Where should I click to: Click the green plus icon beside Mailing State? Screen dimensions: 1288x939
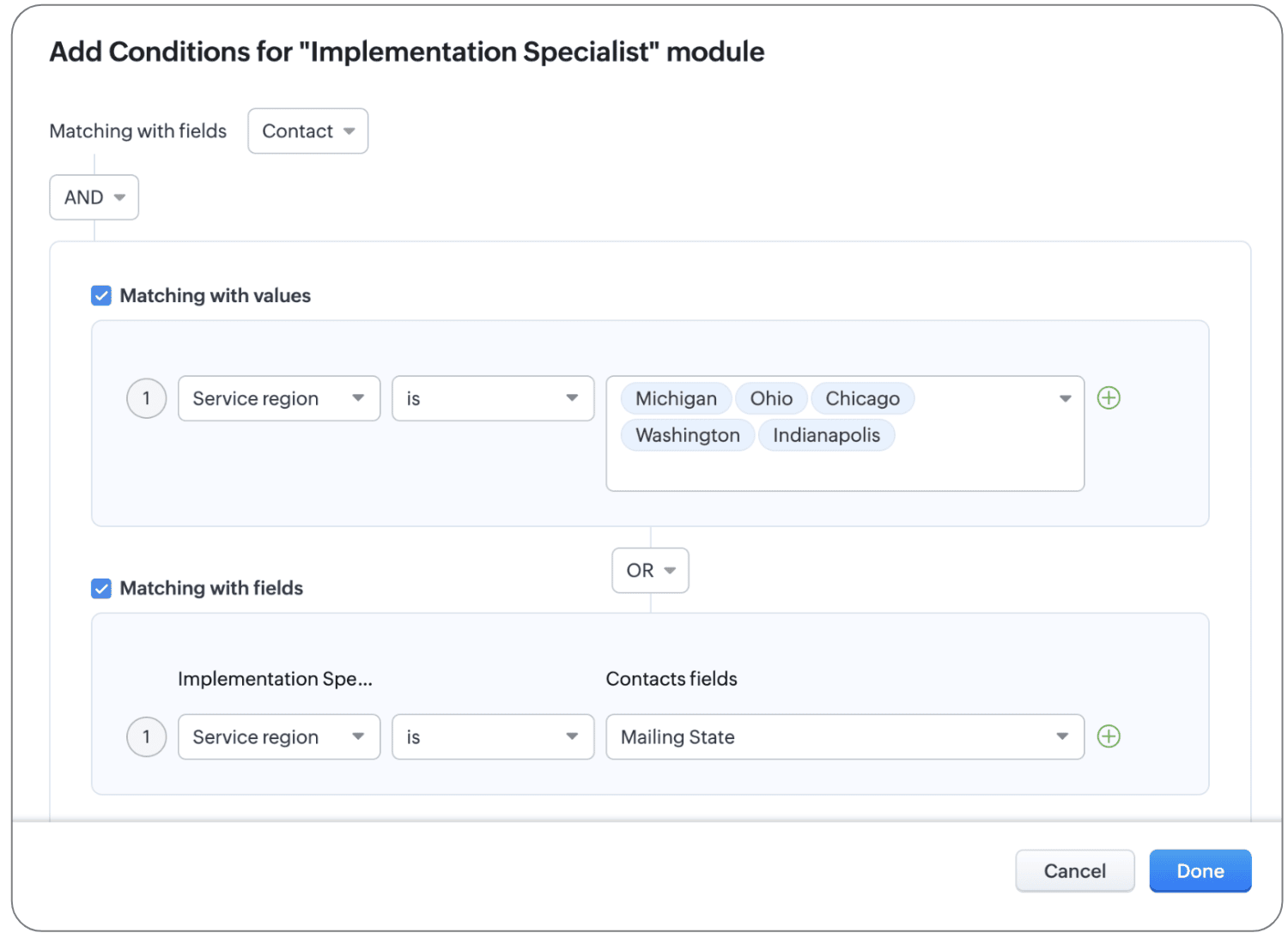[1109, 736]
